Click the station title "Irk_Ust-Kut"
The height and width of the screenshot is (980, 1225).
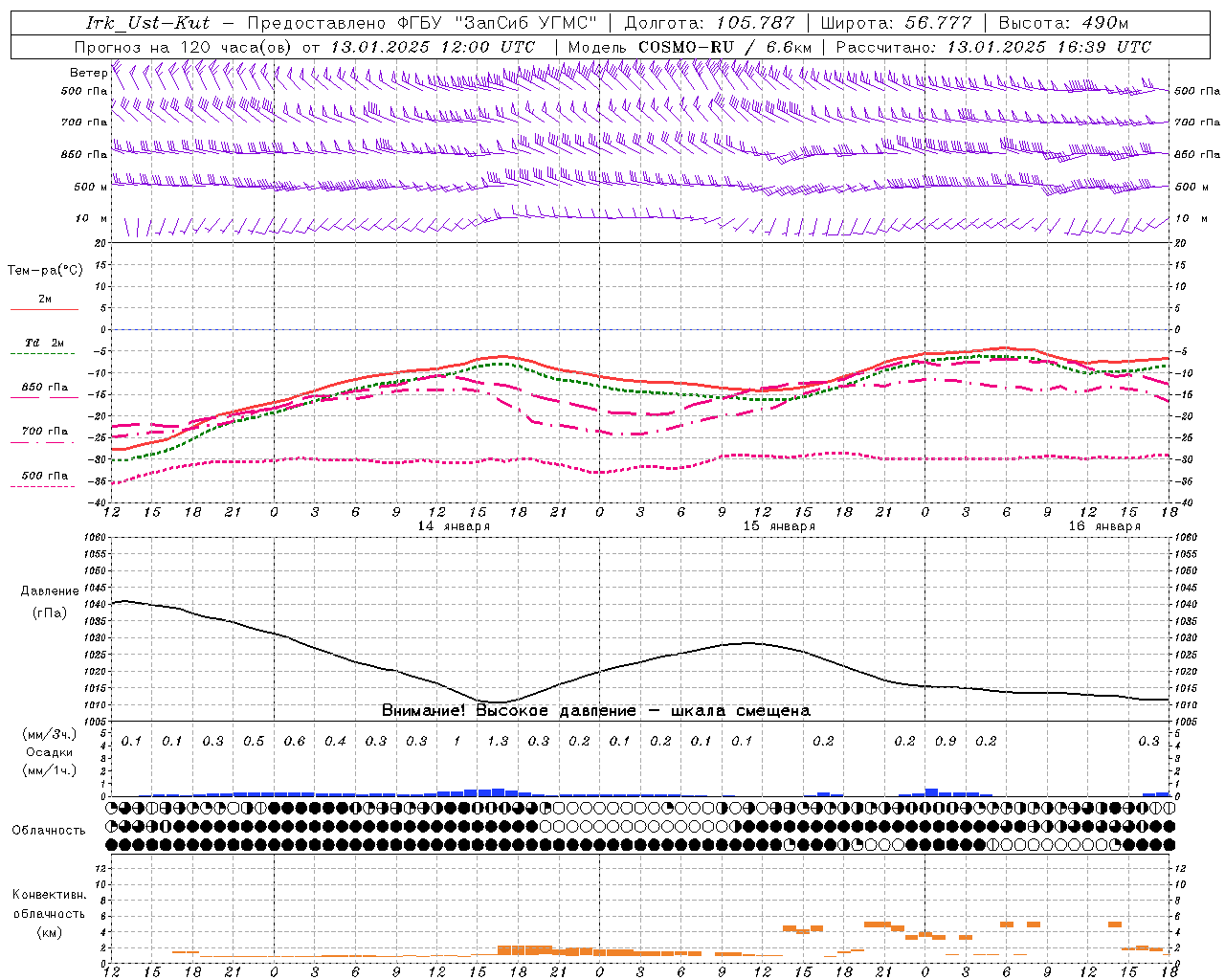147,23
